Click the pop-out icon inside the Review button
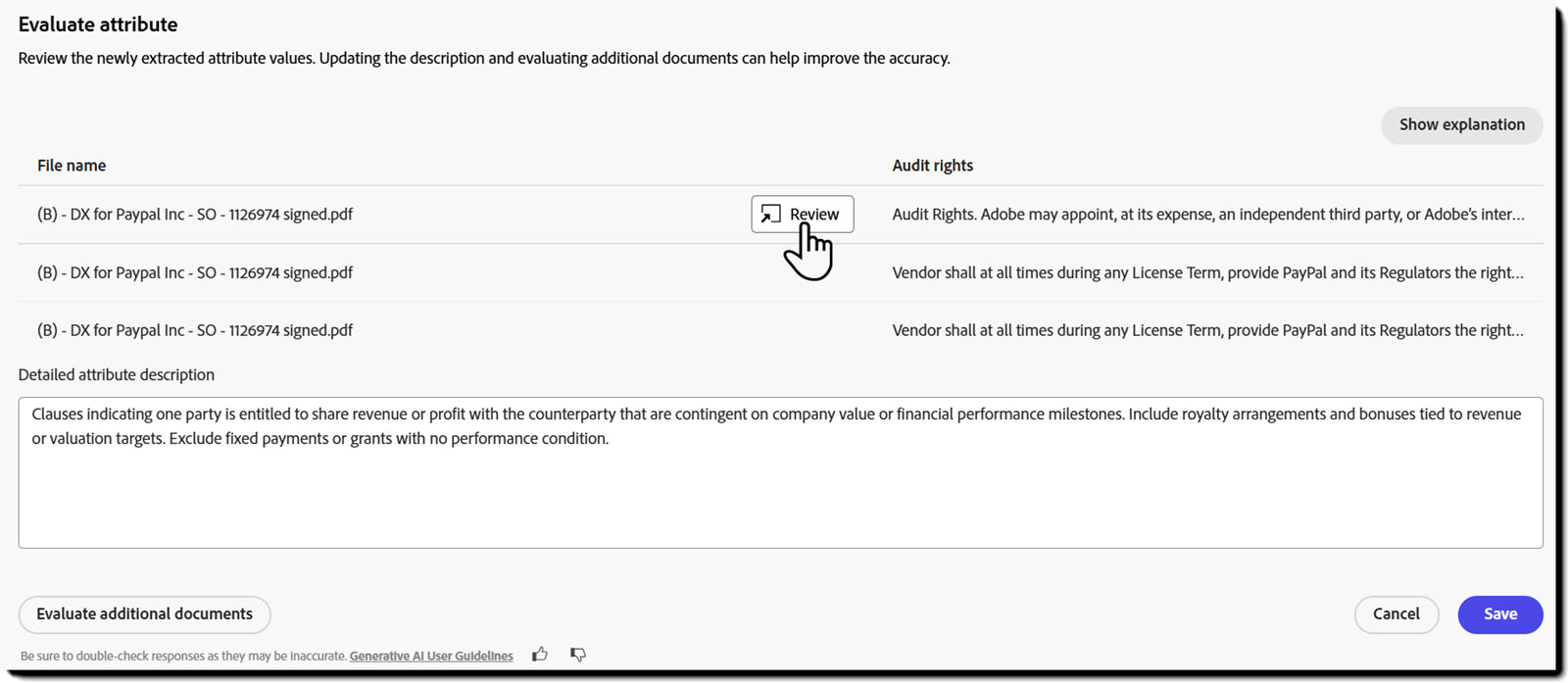The image size is (1568, 683). [770, 214]
